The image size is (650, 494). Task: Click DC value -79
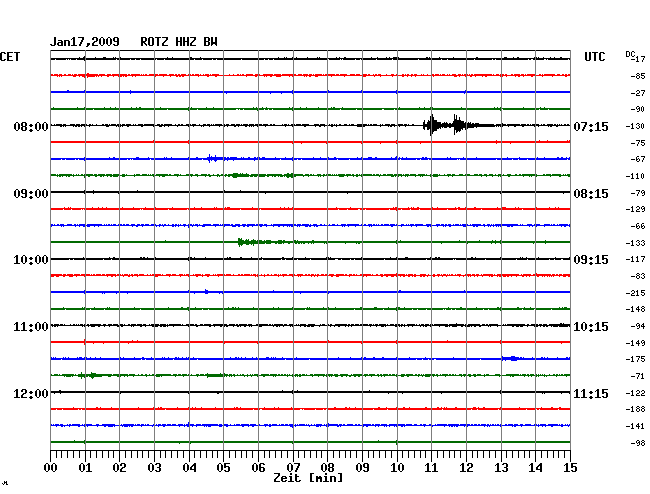tap(638, 193)
